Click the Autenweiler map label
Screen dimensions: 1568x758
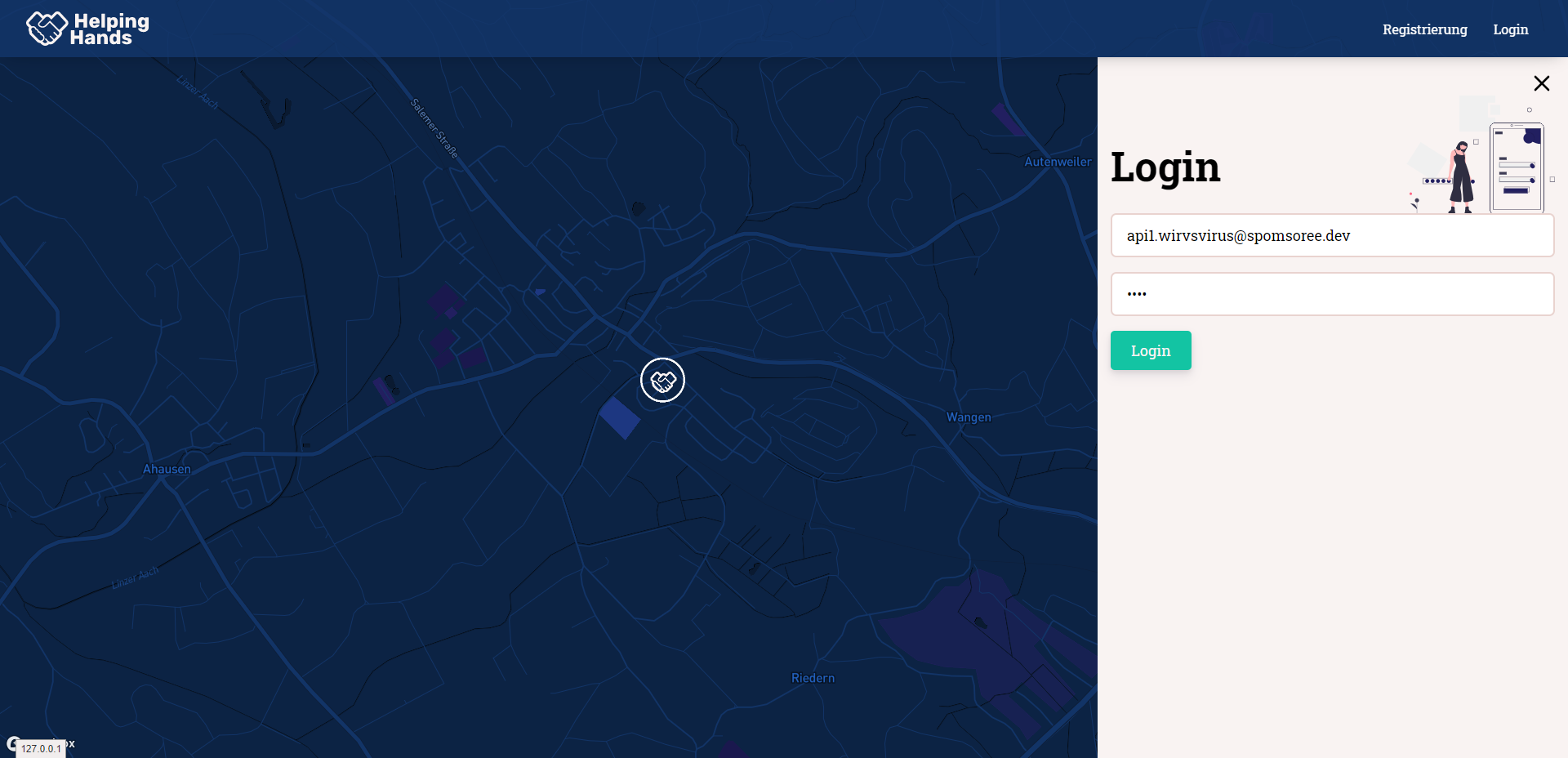tap(1058, 162)
